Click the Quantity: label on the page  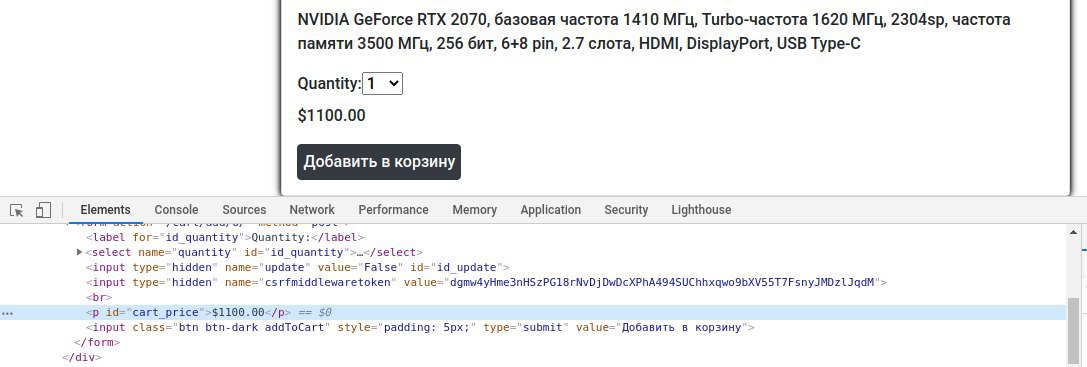pyautogui.click(x=330, y=84)
